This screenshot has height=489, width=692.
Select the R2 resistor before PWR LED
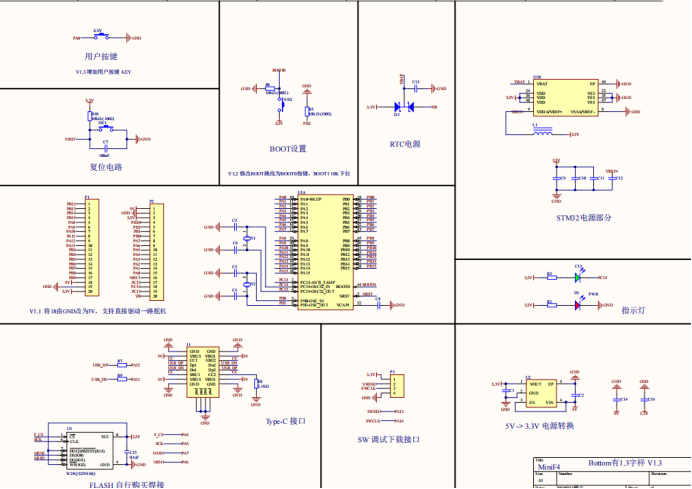pos(552,305)
